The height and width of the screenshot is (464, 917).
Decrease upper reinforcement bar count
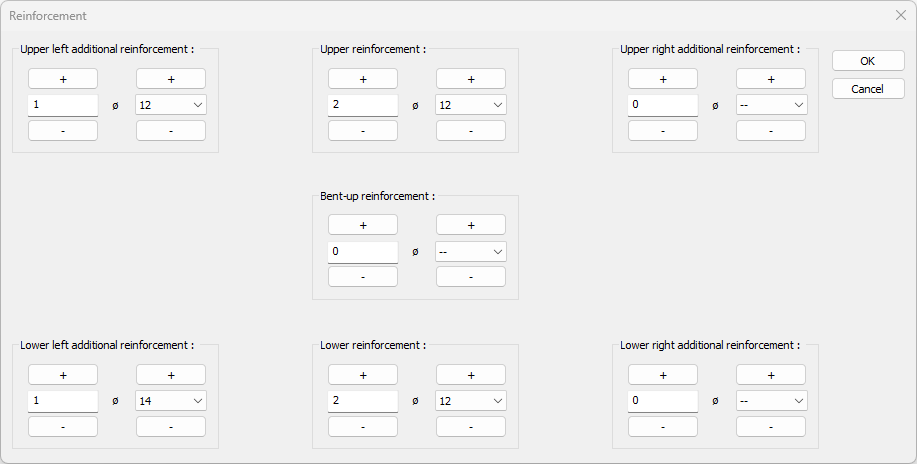(363, 131)
